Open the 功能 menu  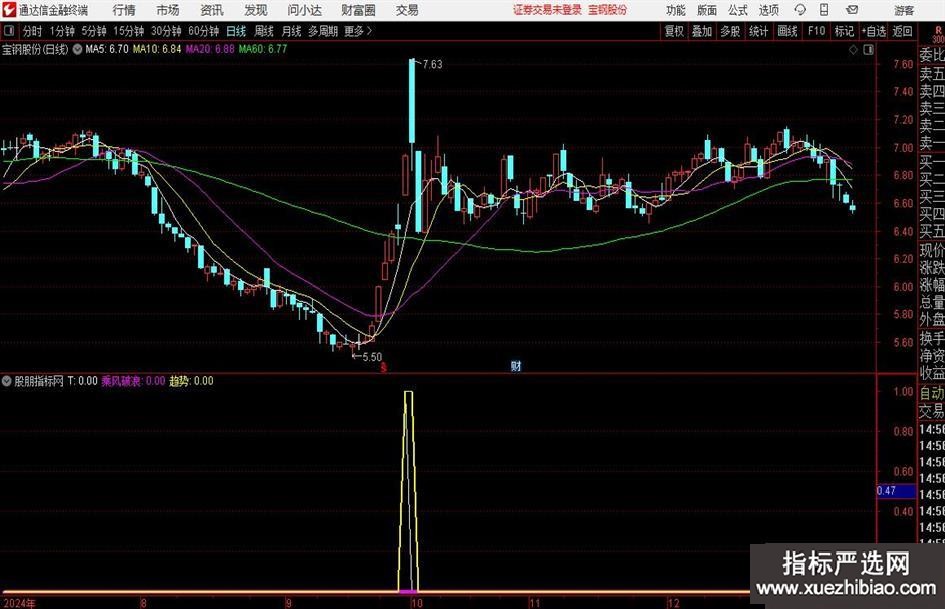(x=676, y=10)
